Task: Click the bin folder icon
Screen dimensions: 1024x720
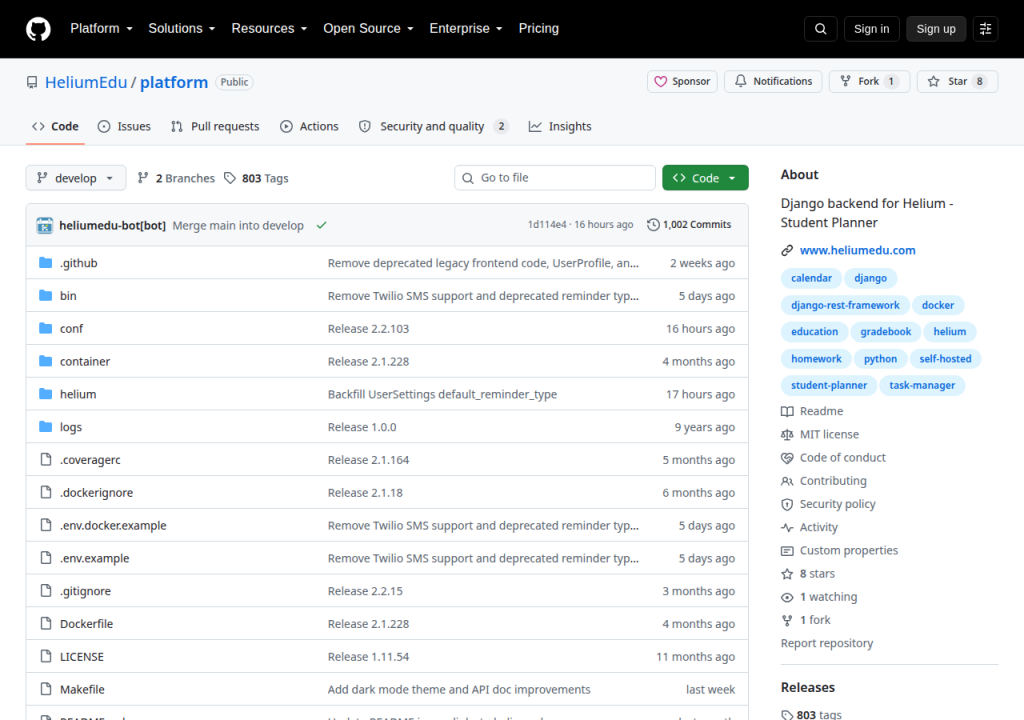Action: pos(45,295)
